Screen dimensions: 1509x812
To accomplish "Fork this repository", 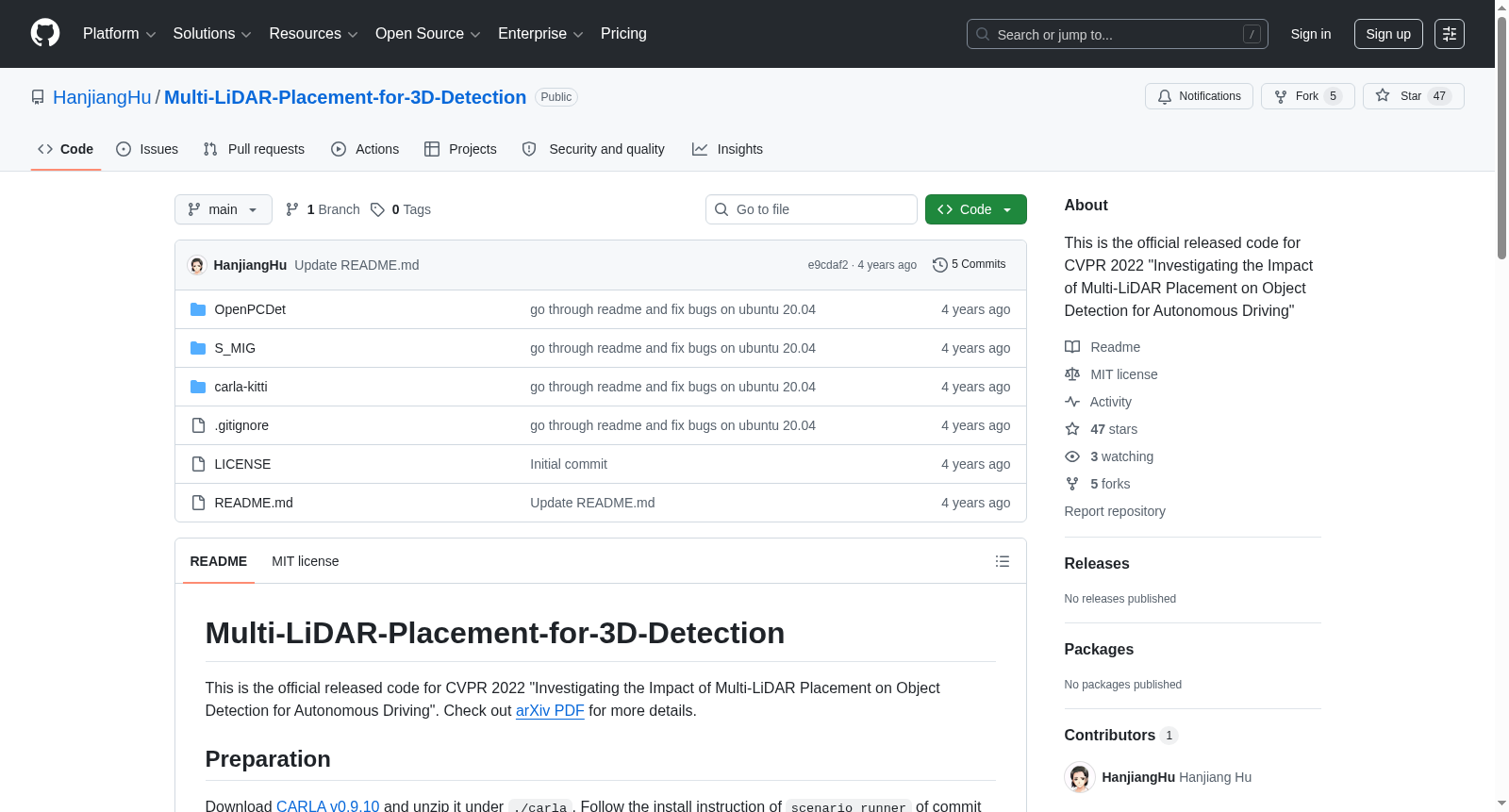I will tap(1307, 96).
